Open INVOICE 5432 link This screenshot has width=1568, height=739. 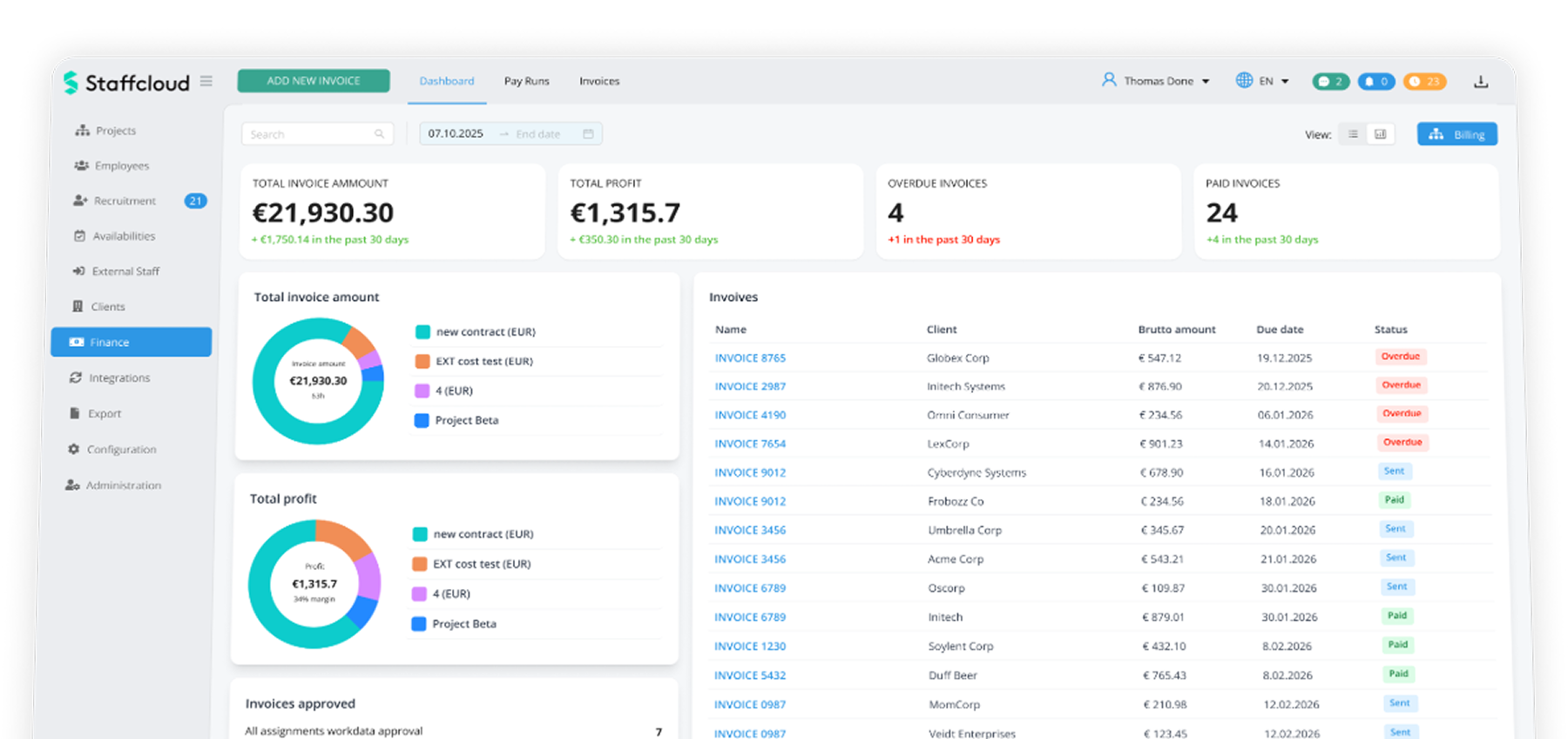750,675
